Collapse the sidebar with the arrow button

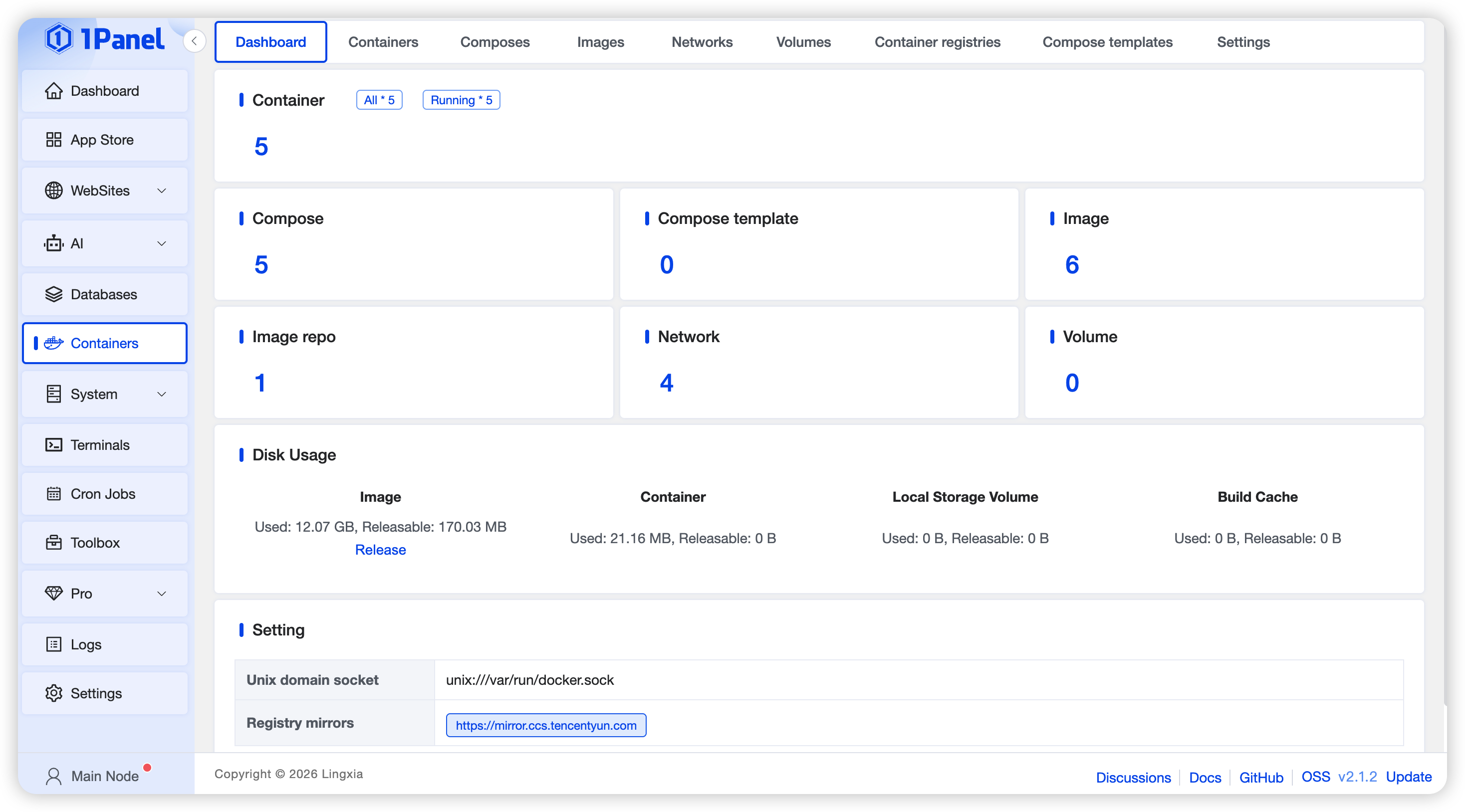[x=195, y=41]
